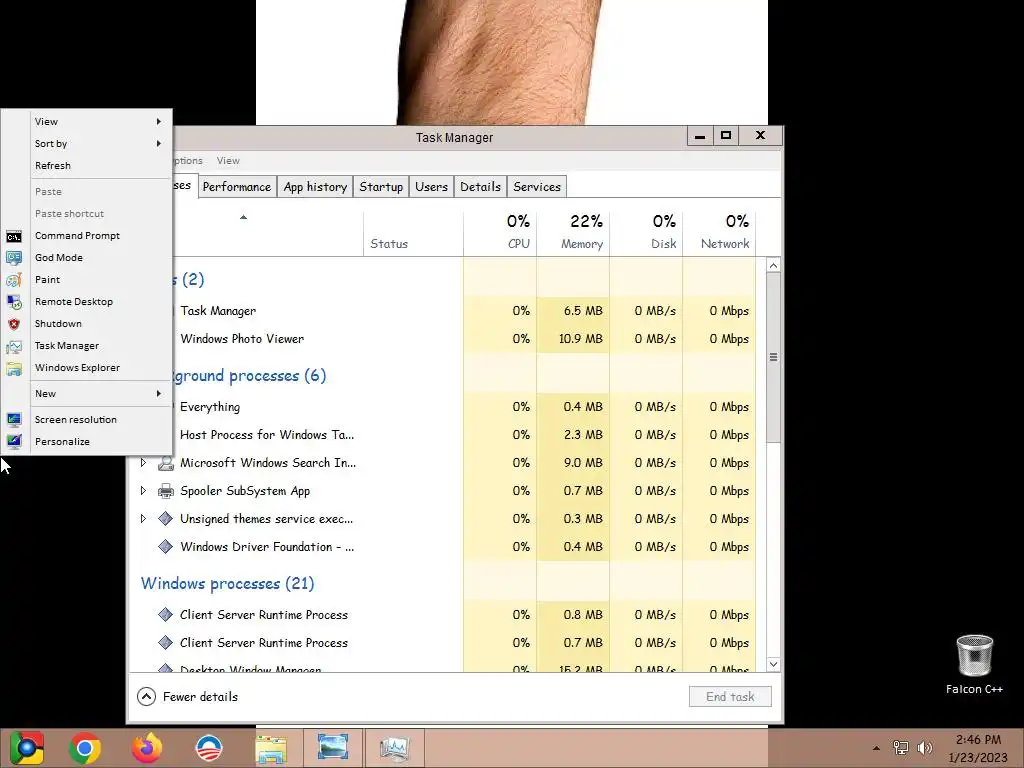Collapse with the Fewer details chevron

coord(146,697)
